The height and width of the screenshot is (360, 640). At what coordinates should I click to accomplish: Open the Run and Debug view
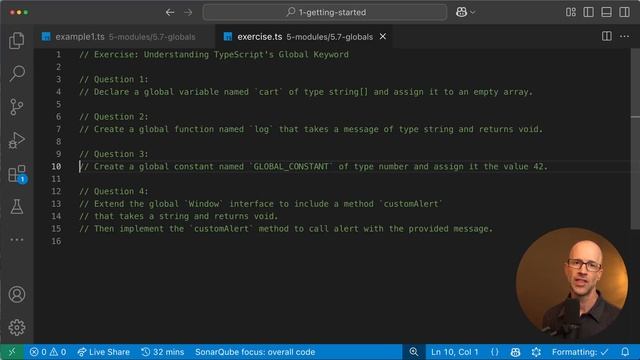click(x=17, y=140)
